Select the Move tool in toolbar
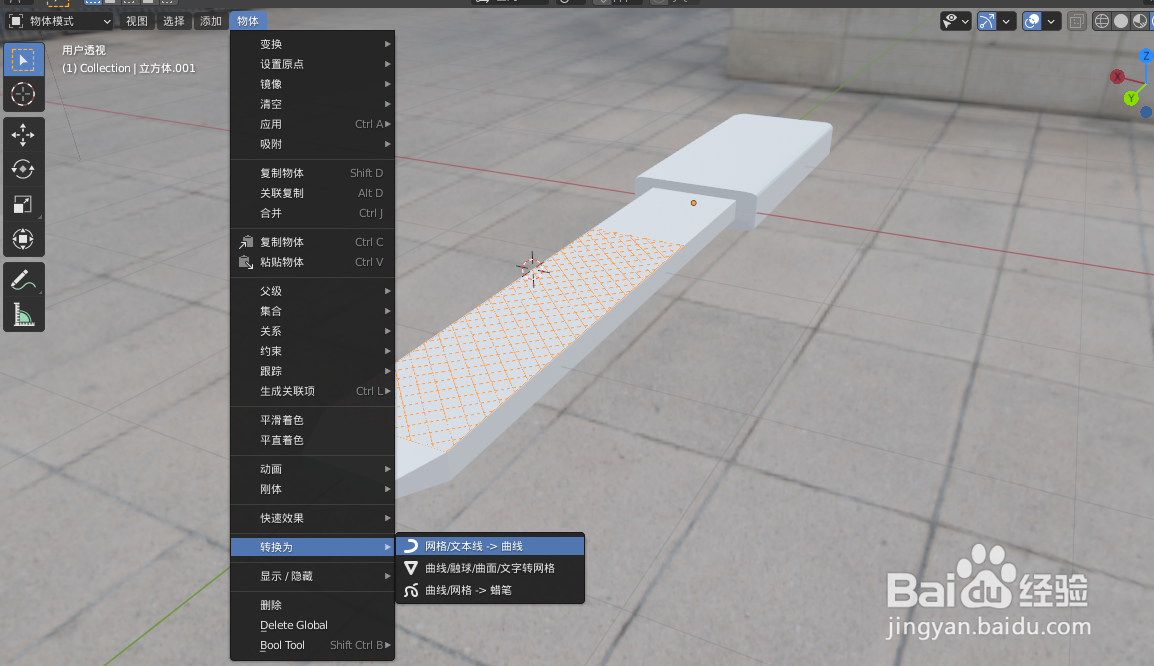This screenshot has height=666, width=1154. click(24, 135)
